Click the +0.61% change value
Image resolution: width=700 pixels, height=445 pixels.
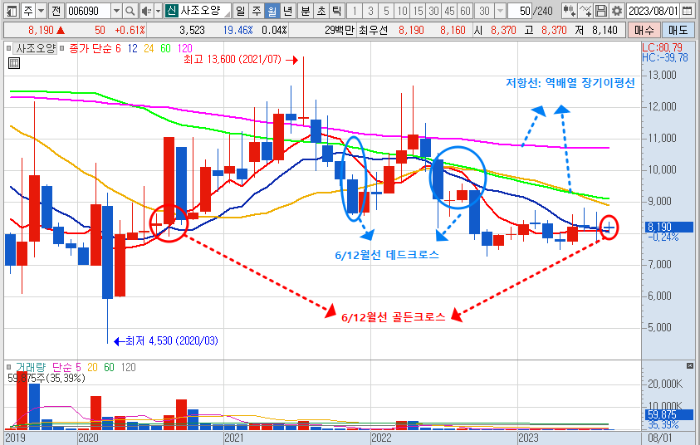point(130,30)
